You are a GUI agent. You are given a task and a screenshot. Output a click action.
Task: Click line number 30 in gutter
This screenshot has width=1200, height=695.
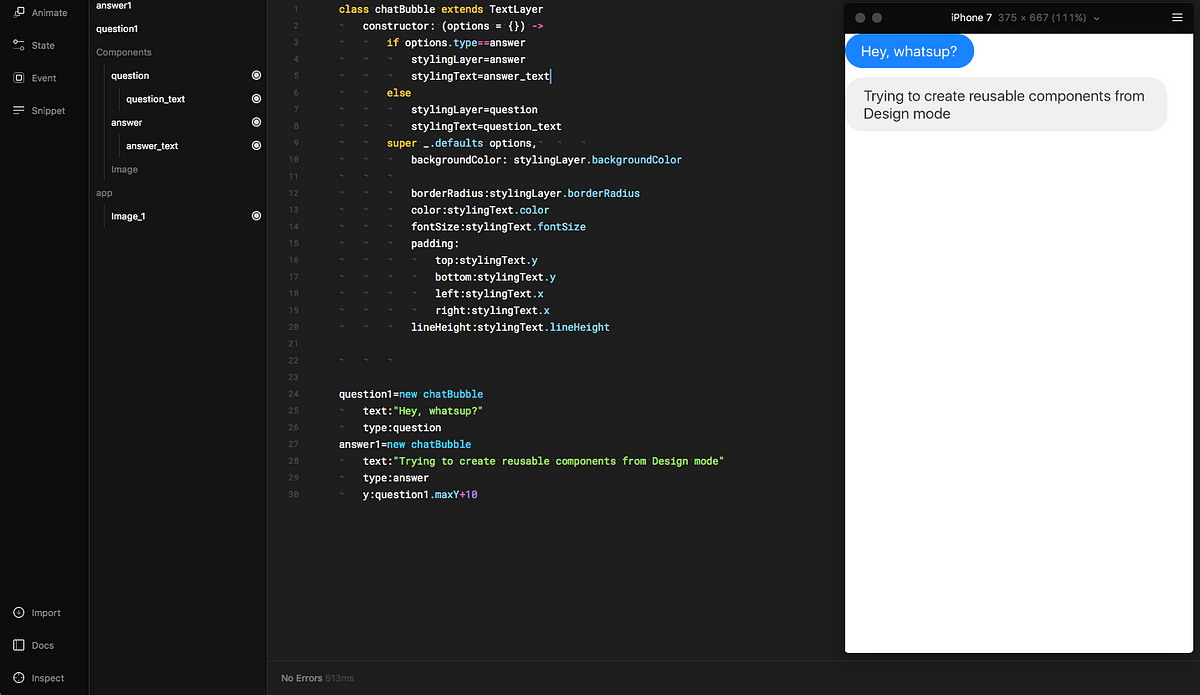coord(293,495)
